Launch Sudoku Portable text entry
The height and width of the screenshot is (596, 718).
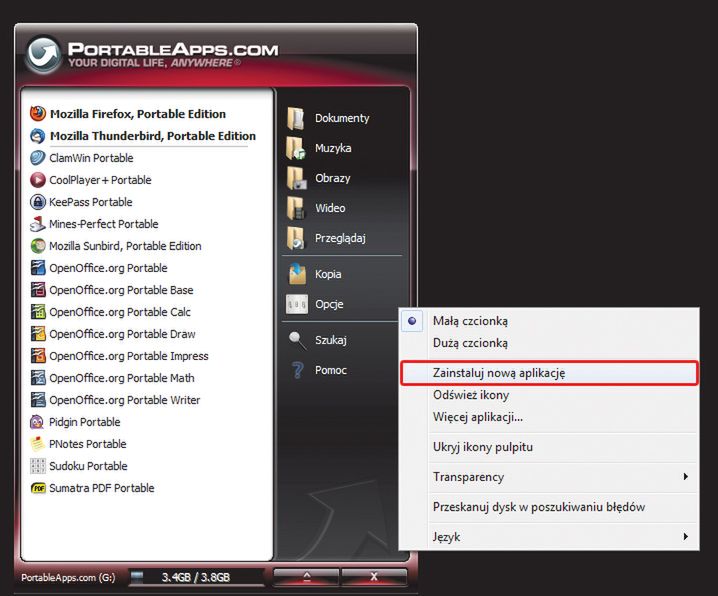(x=88, y=466)
